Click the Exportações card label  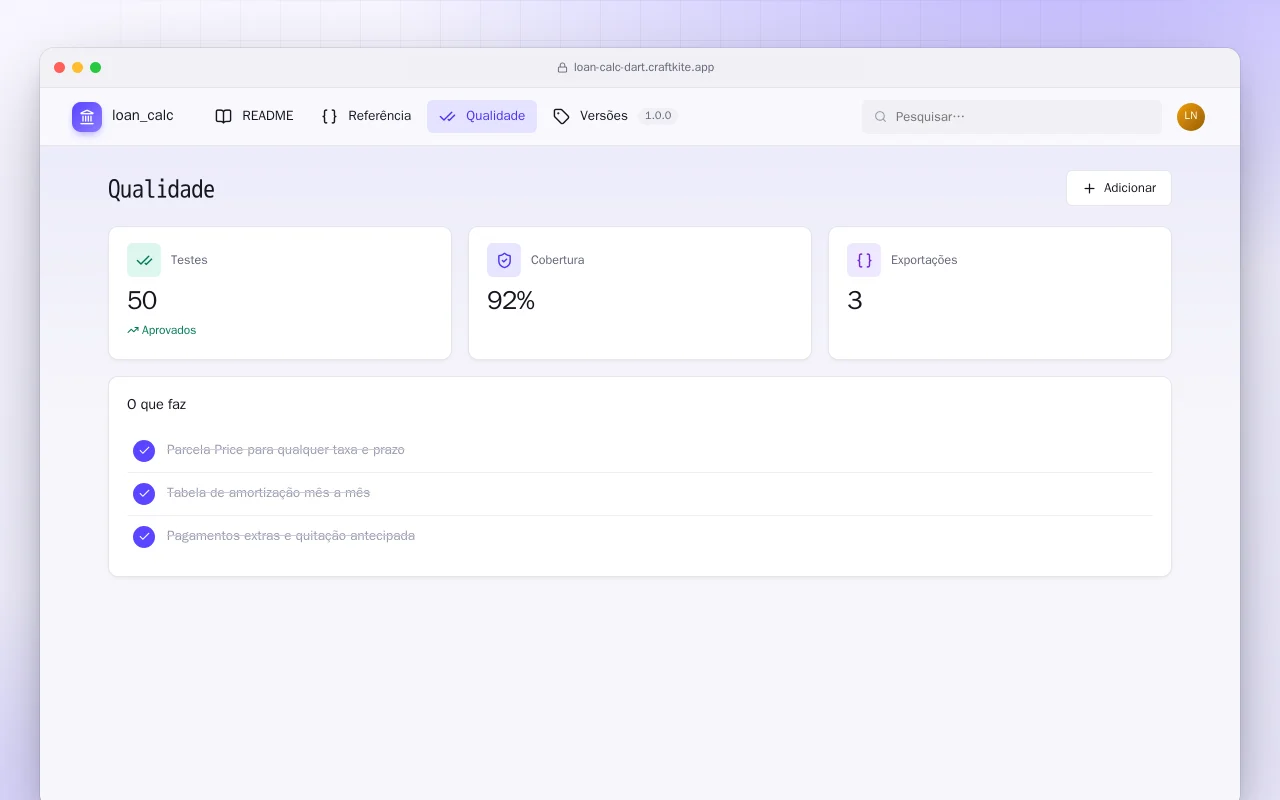[x=924, y=260]
